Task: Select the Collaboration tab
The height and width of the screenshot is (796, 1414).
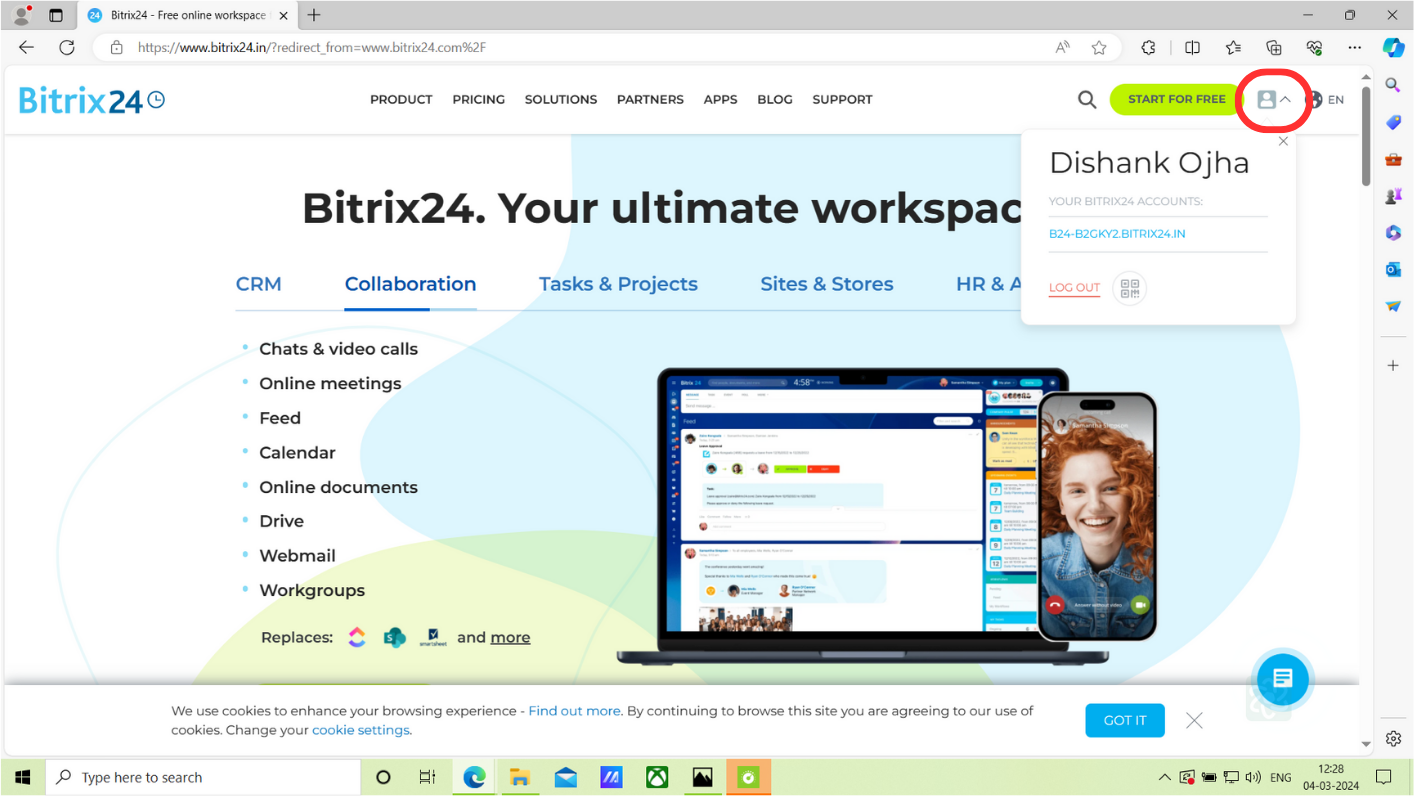Action: 410,284
